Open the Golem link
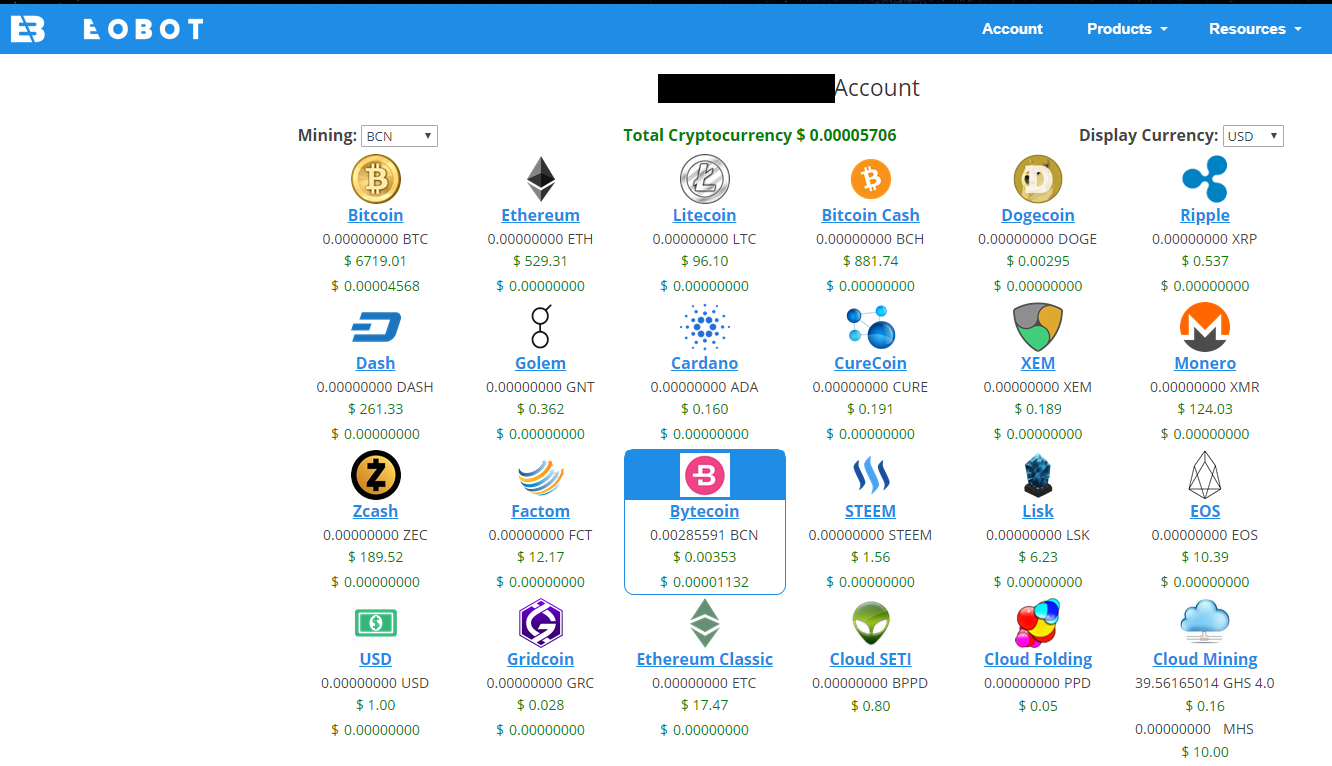The image size is (1332, 766). pyautogui.click(x=541, y=363)
